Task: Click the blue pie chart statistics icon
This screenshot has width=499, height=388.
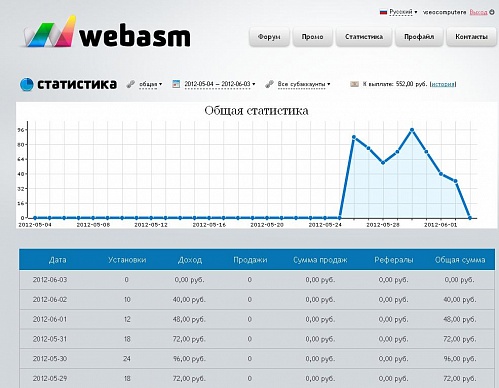Action: (27, 84)
